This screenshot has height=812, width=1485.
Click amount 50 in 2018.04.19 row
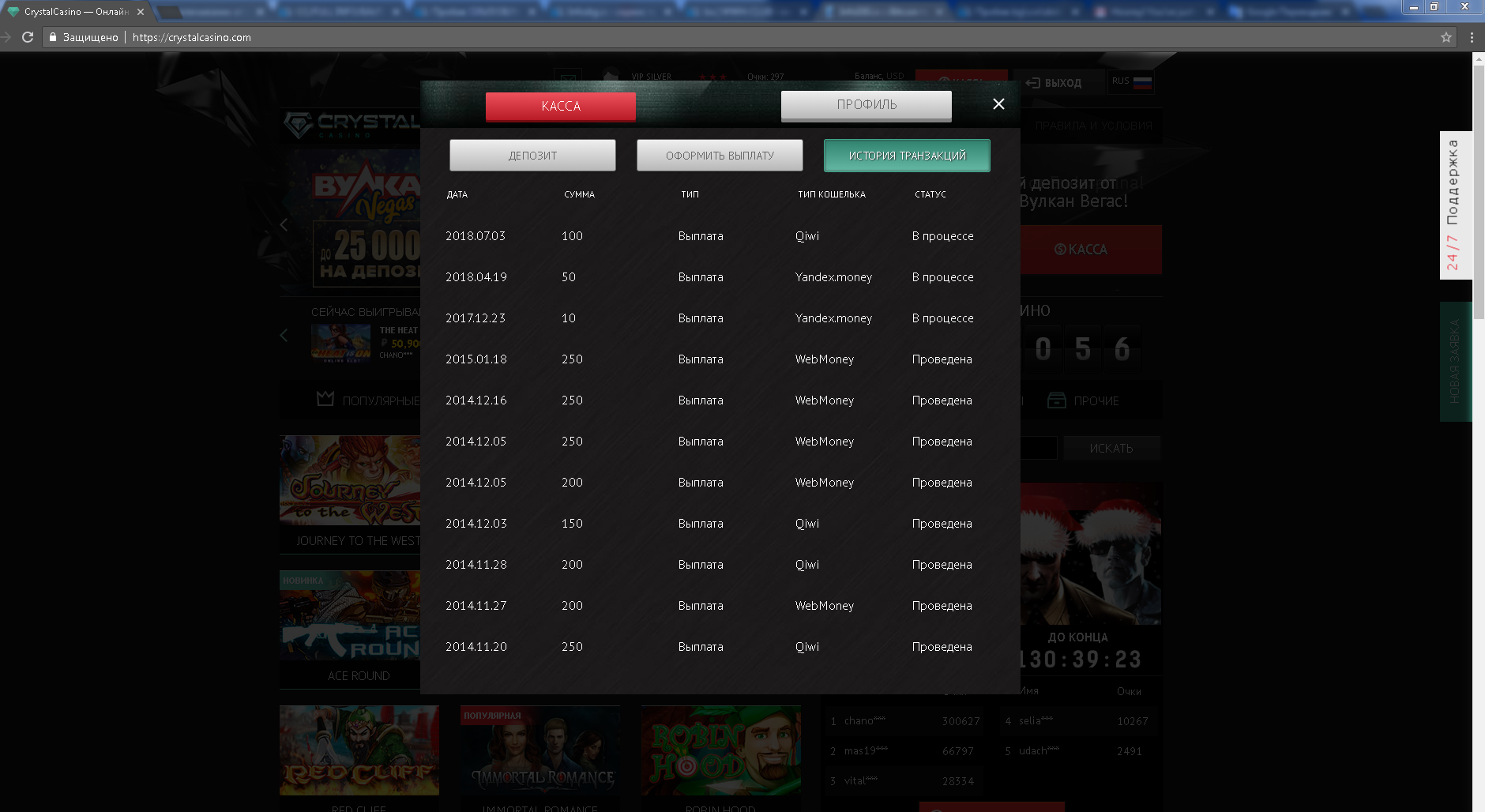pyautogui.click(x=569, y=277)
